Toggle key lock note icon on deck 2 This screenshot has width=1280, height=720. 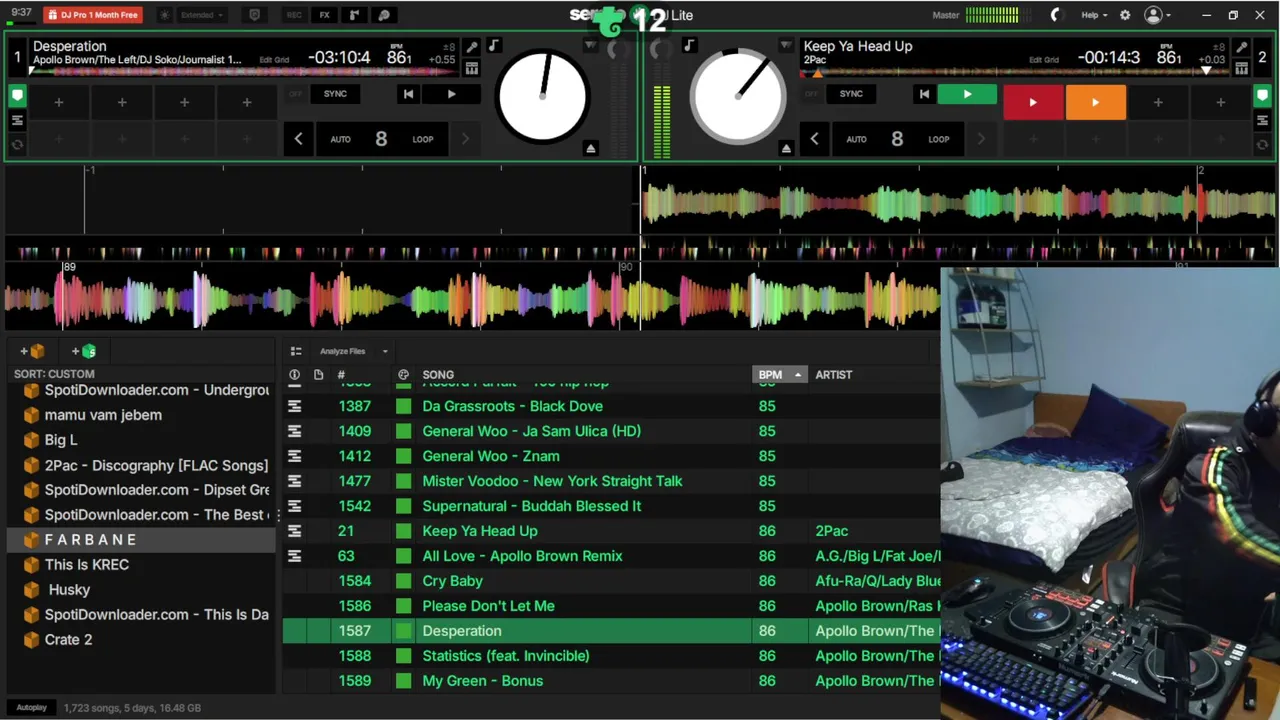click(689, 46)
